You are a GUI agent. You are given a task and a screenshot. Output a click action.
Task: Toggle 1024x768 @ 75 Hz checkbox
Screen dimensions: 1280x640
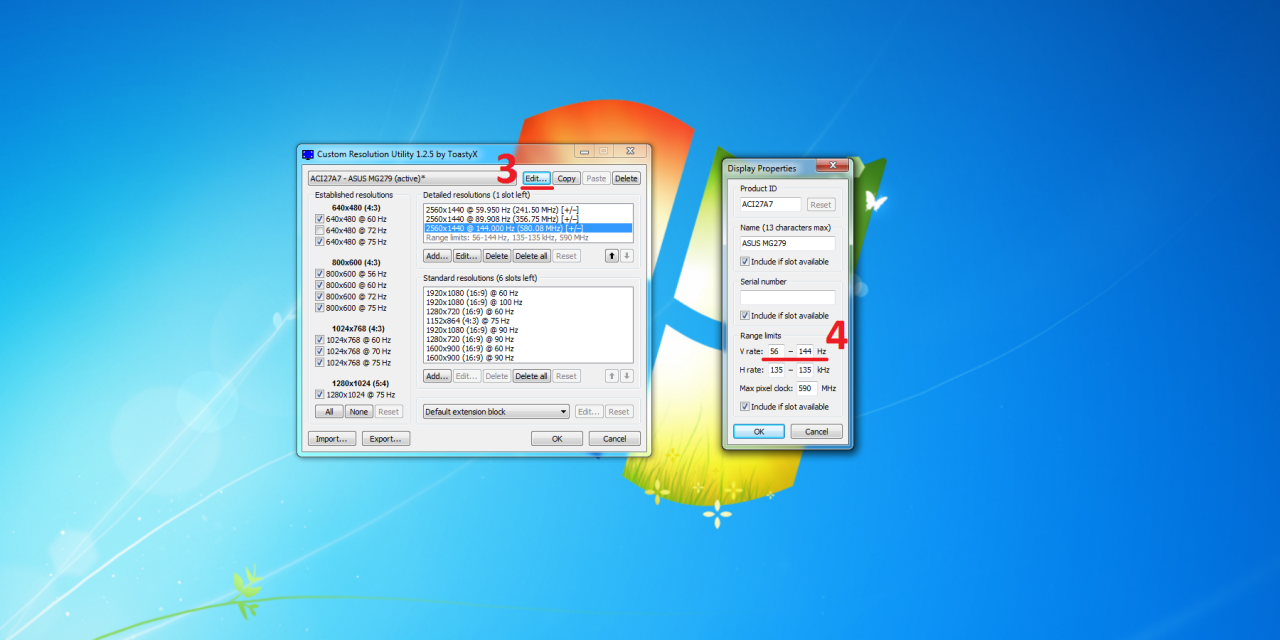click(x=320, y=363)
